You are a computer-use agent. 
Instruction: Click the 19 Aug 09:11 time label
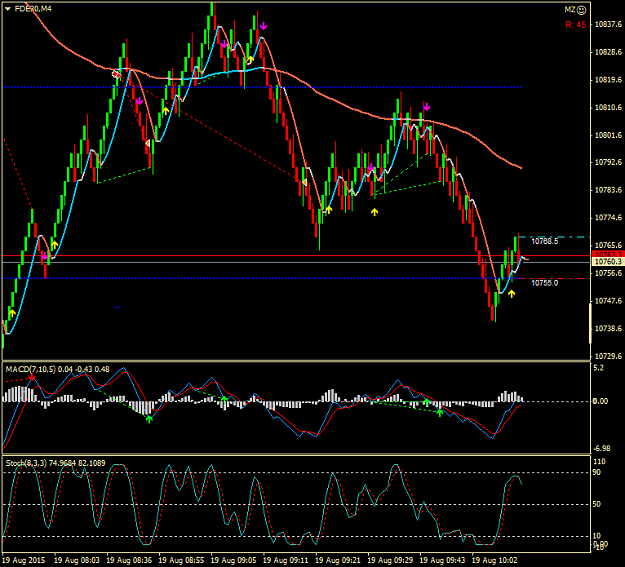coord(286,560)
